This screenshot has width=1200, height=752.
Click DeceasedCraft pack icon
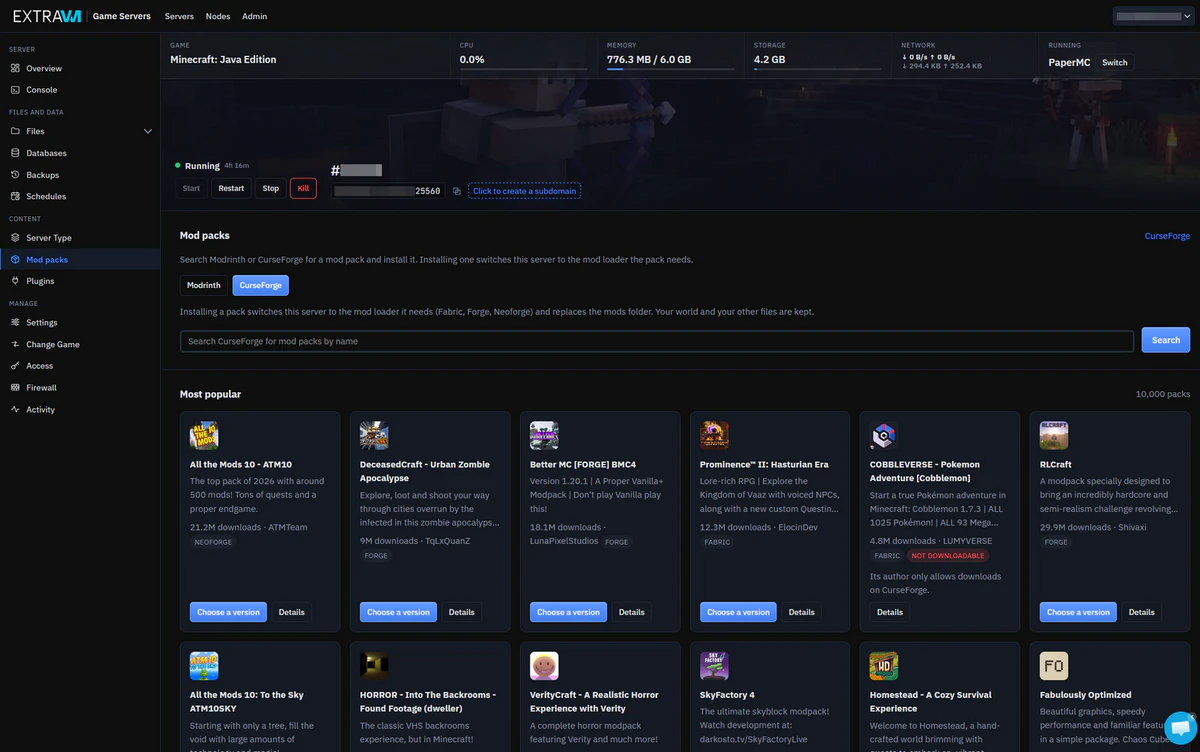tap(374, 436)
